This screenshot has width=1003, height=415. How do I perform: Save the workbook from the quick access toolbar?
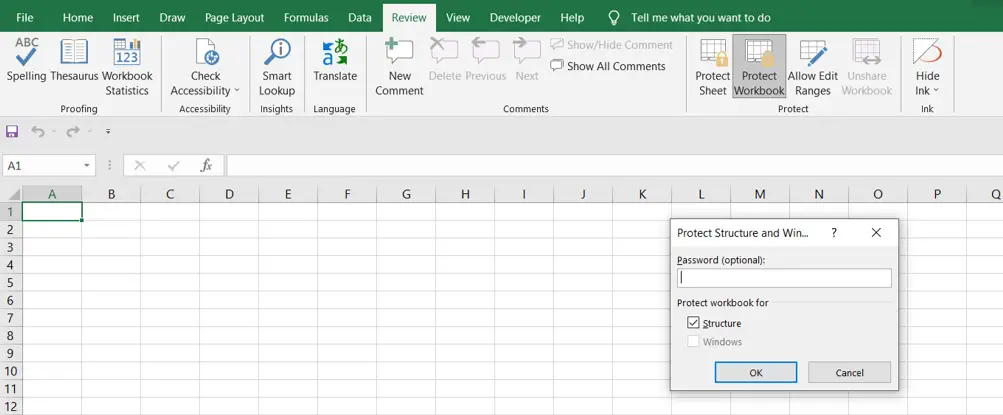12,131
